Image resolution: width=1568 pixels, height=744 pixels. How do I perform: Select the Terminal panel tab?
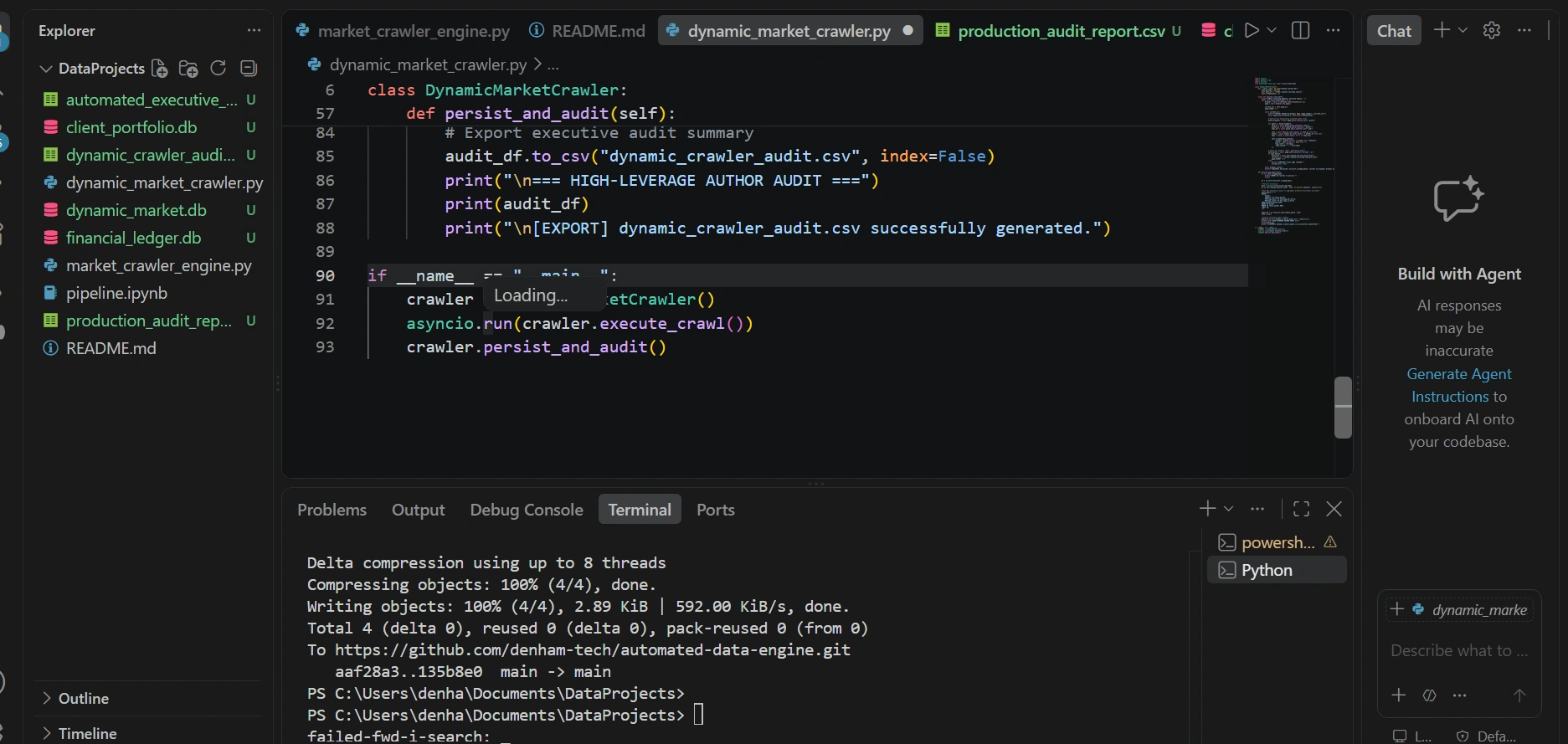640,510
